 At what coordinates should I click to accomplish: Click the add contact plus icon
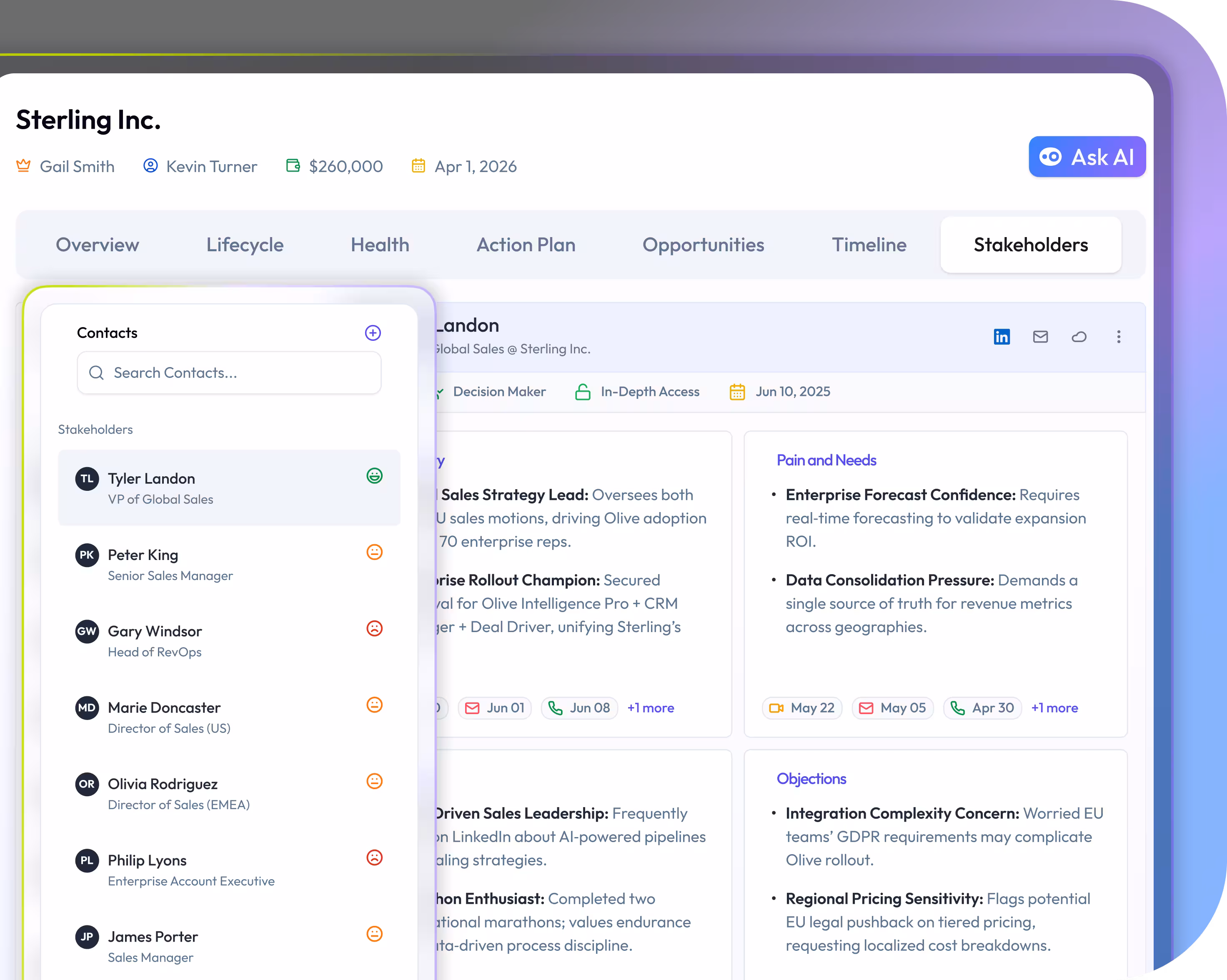pos(373,333)
